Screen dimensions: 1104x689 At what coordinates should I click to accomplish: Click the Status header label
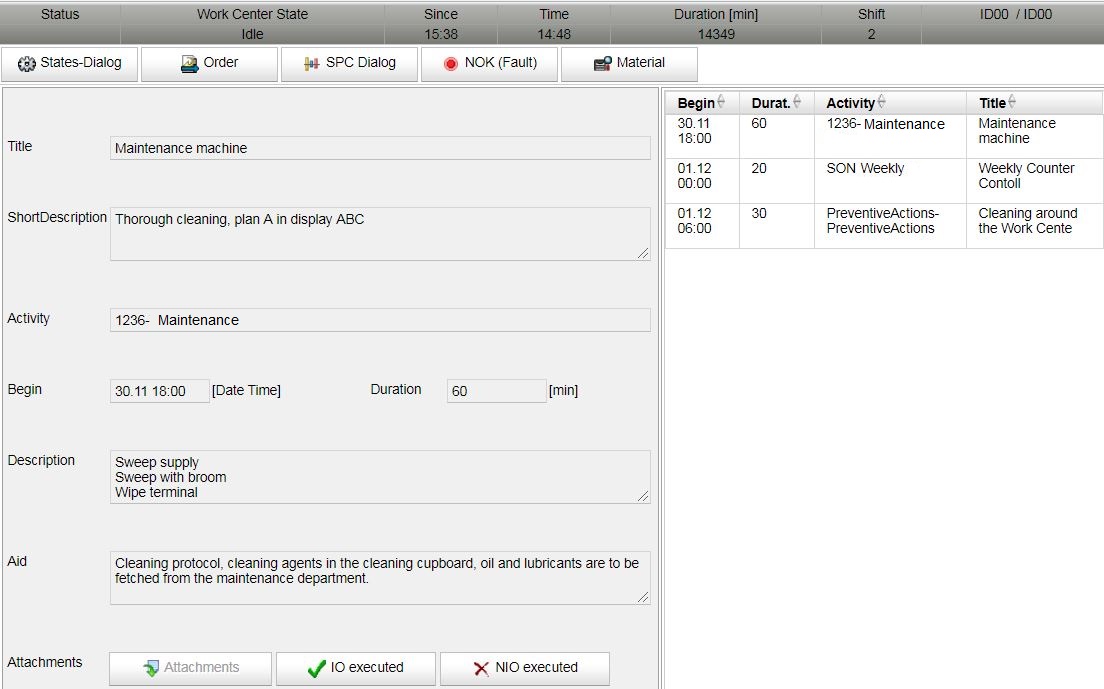click(x=60, y=14)
